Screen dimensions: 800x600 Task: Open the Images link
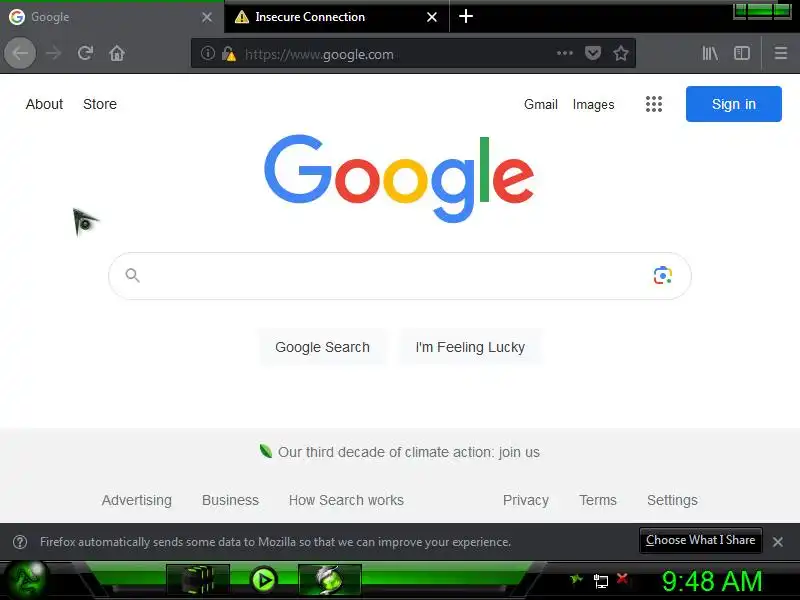[x=593, y=105]
